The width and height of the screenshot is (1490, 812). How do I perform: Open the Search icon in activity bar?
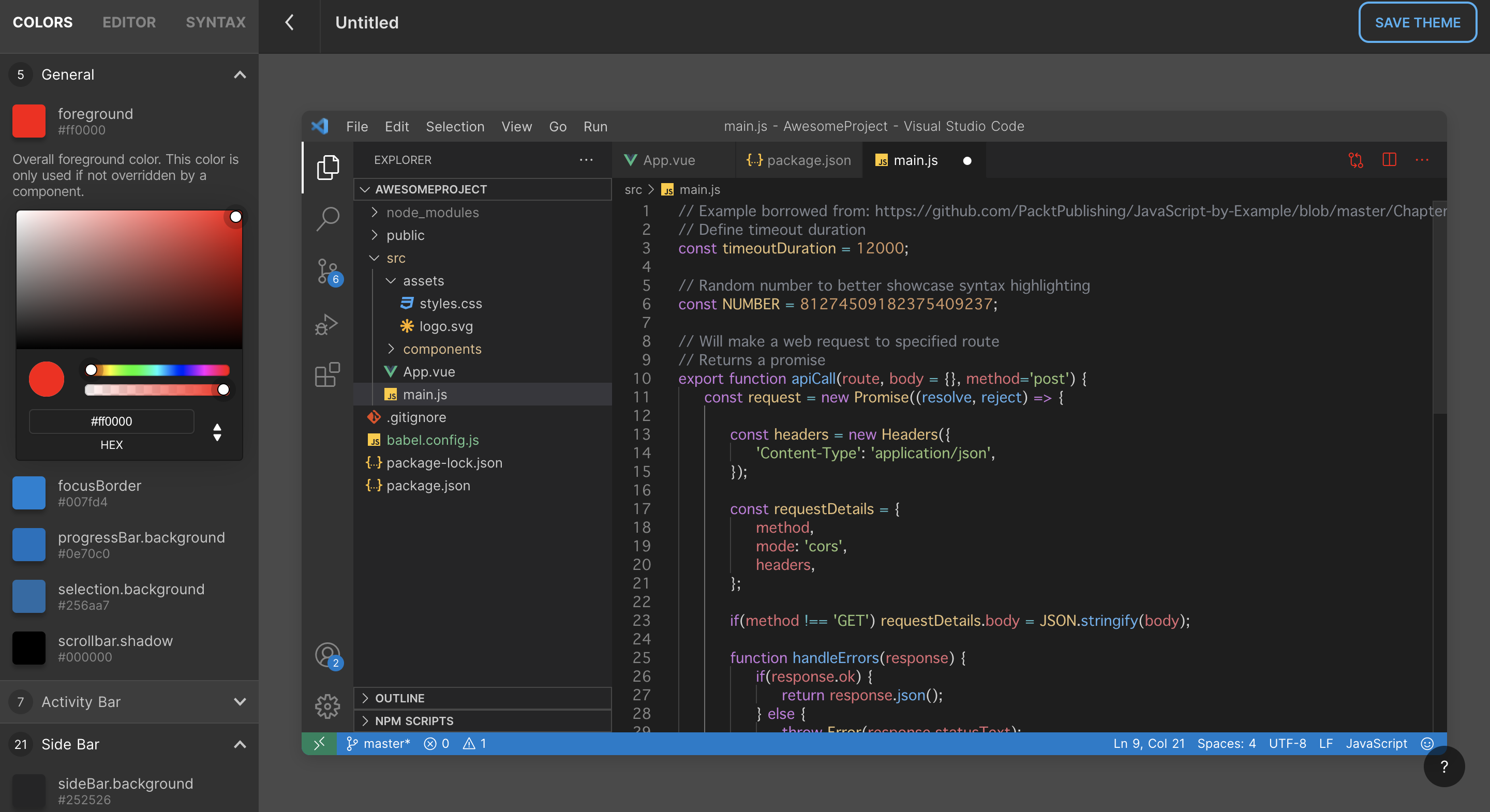pos(327,219)
